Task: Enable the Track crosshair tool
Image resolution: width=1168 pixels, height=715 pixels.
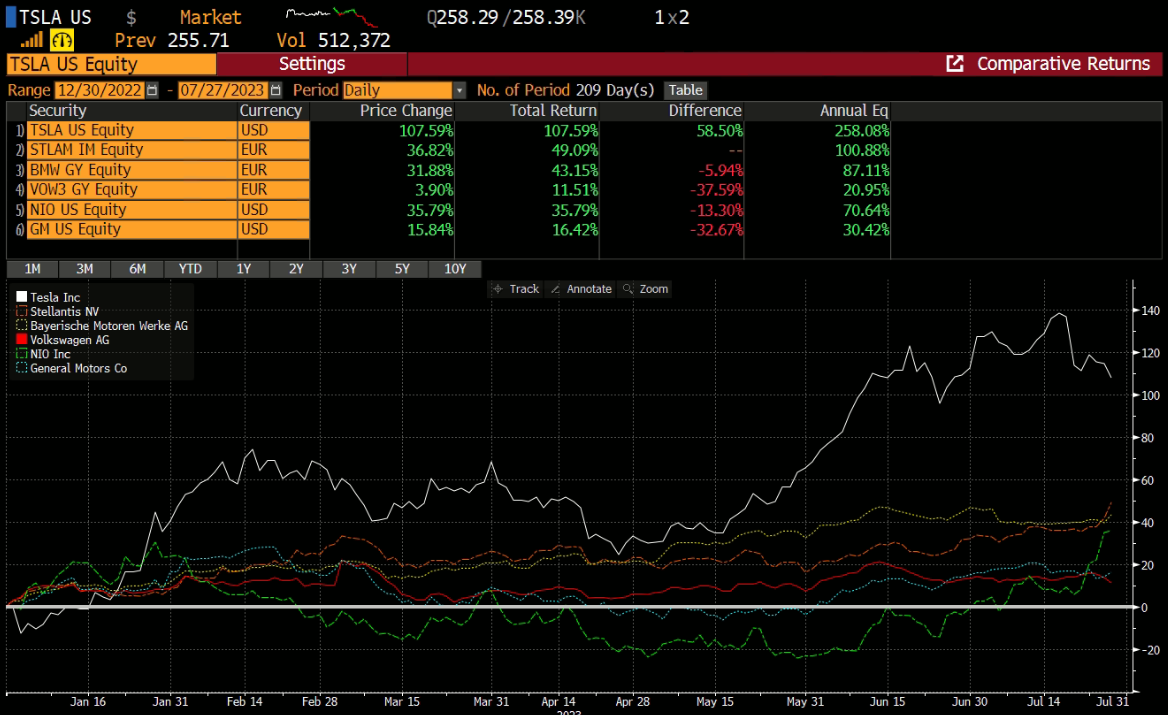Action: point(515,289)
